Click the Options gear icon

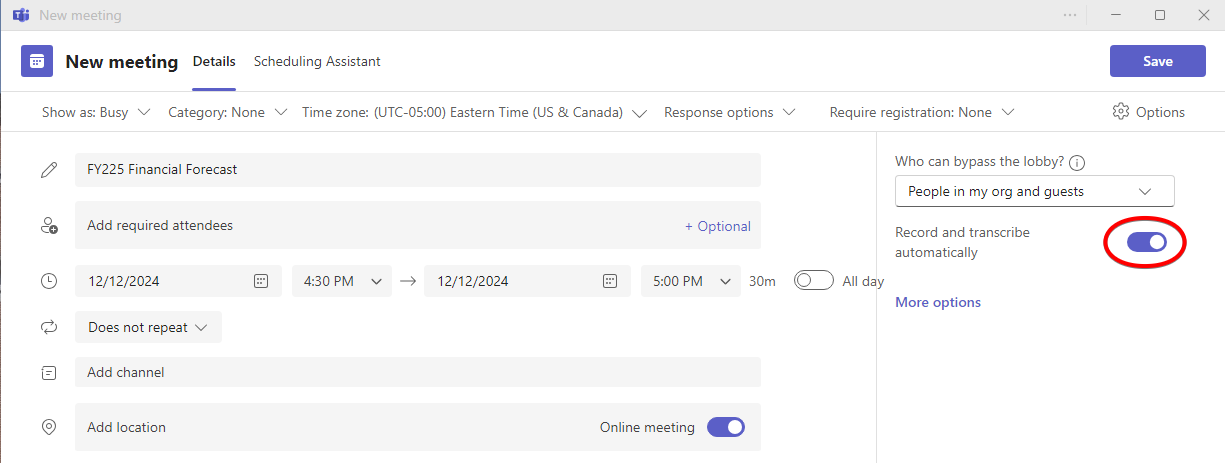coord(1121,112)
